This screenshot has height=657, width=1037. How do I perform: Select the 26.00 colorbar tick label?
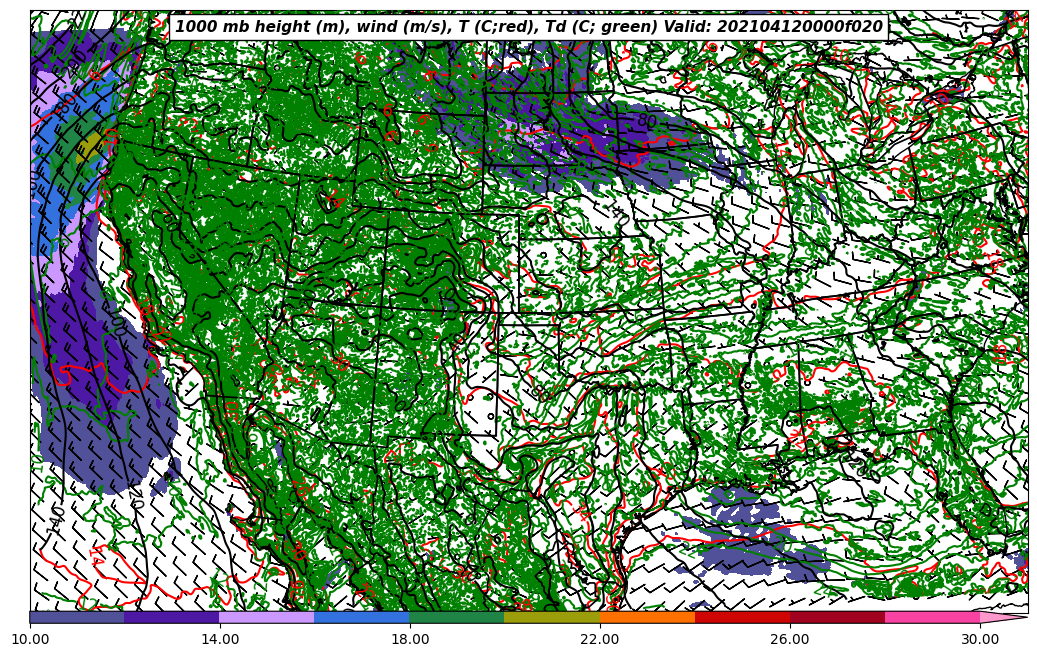tap(790, 638)
